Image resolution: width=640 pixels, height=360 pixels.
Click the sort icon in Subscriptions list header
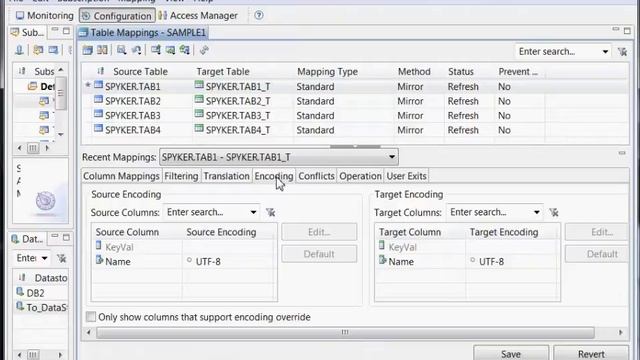[x=22, y=71]
